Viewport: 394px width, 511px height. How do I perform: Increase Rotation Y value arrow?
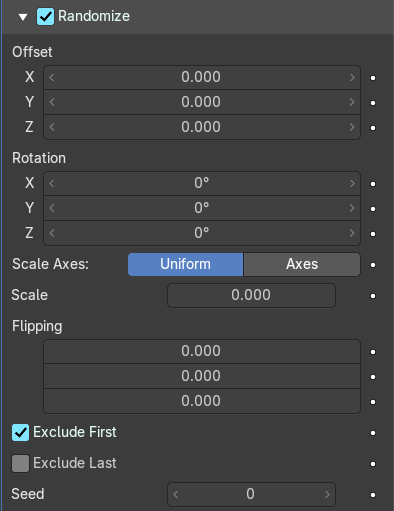[x=352, y=208]
